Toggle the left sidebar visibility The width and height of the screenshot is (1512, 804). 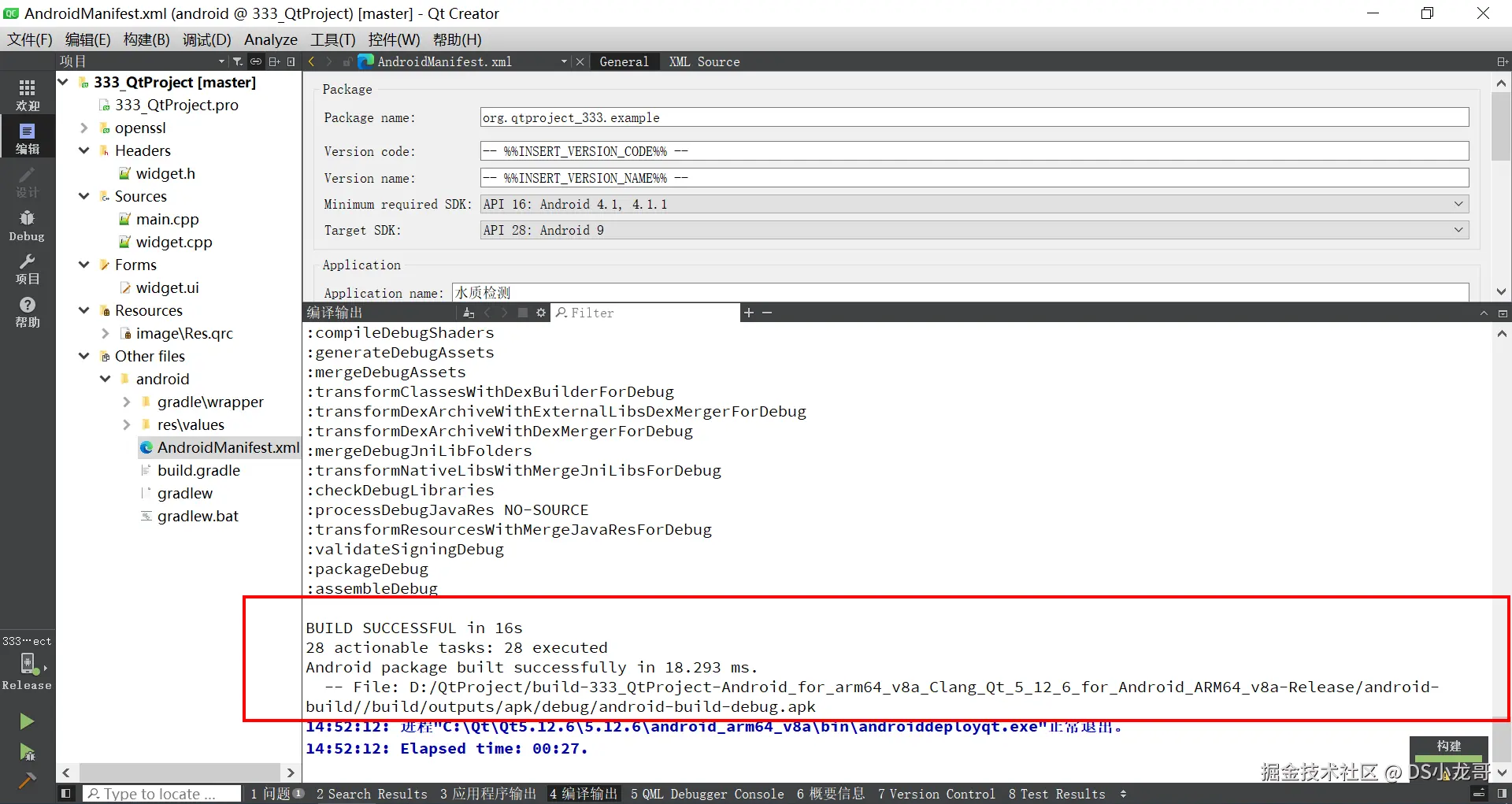66,794
